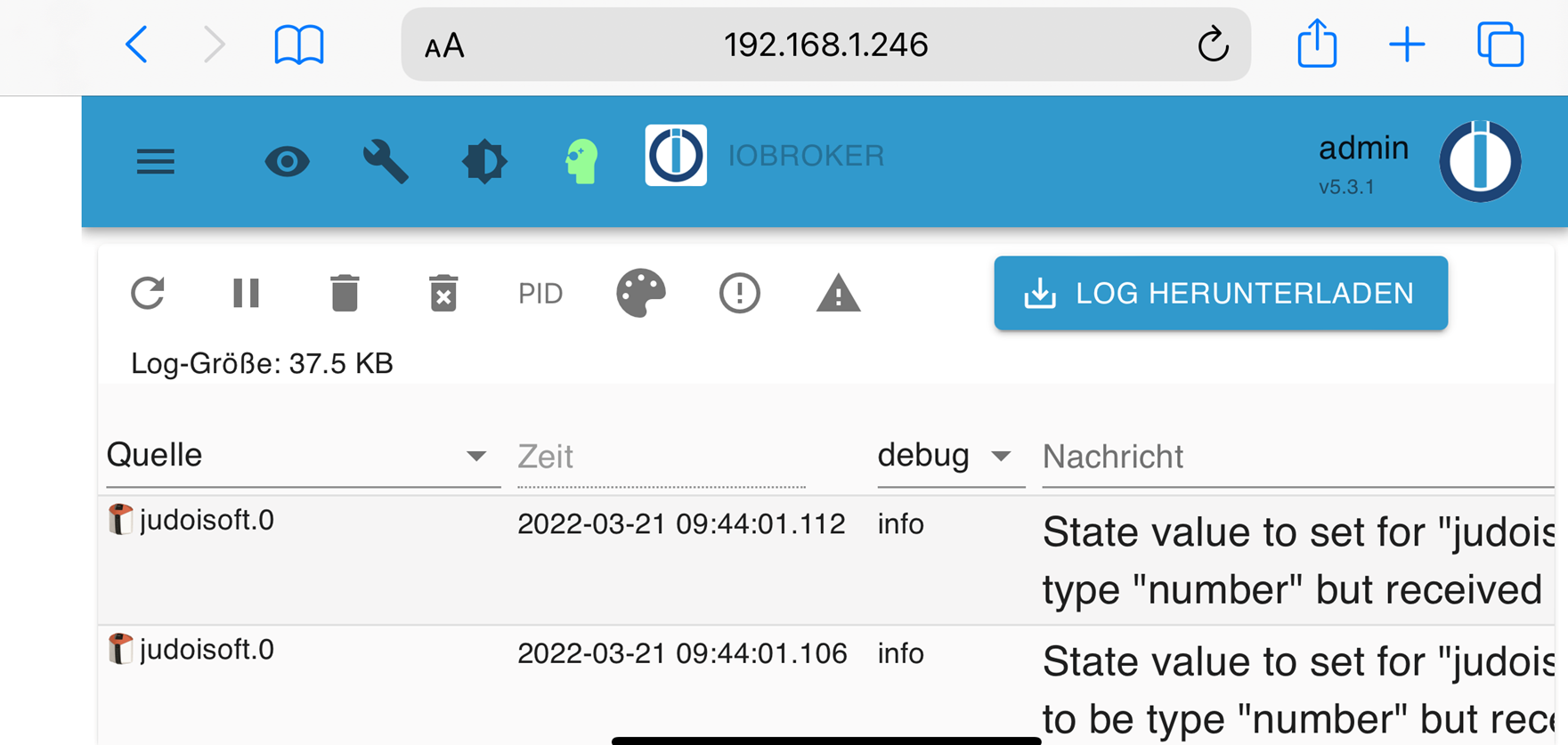Click the delete log file icon

(443, 293)
